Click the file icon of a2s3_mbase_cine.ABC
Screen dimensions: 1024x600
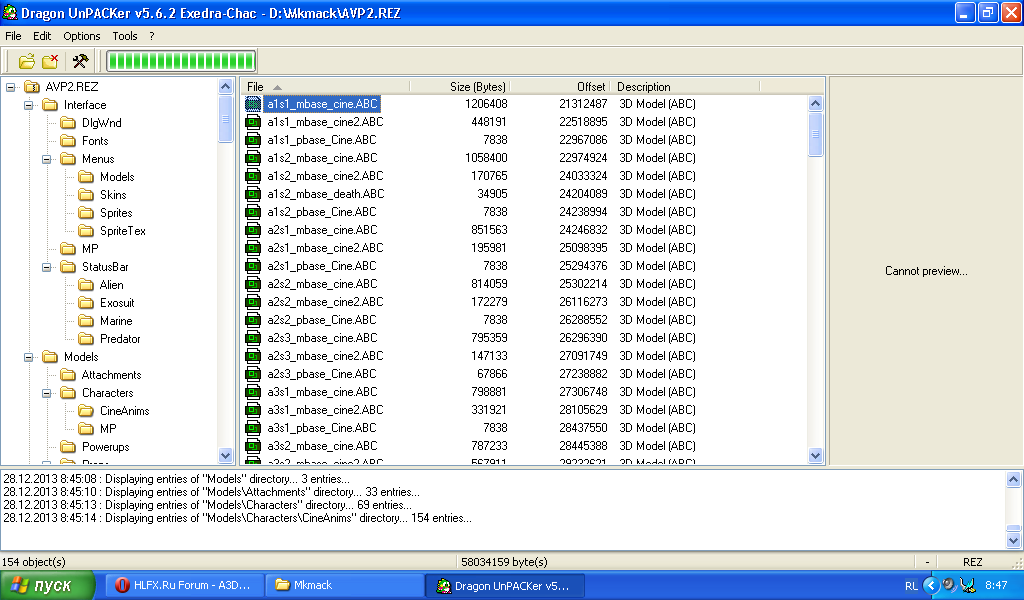[253, 338]
